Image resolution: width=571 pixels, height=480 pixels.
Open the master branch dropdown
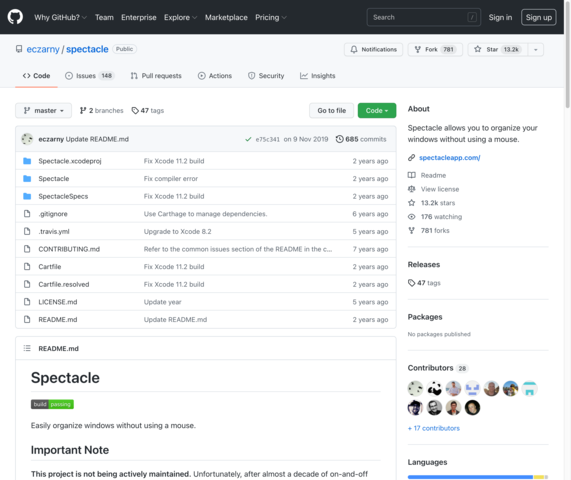[x=43, y=110]
